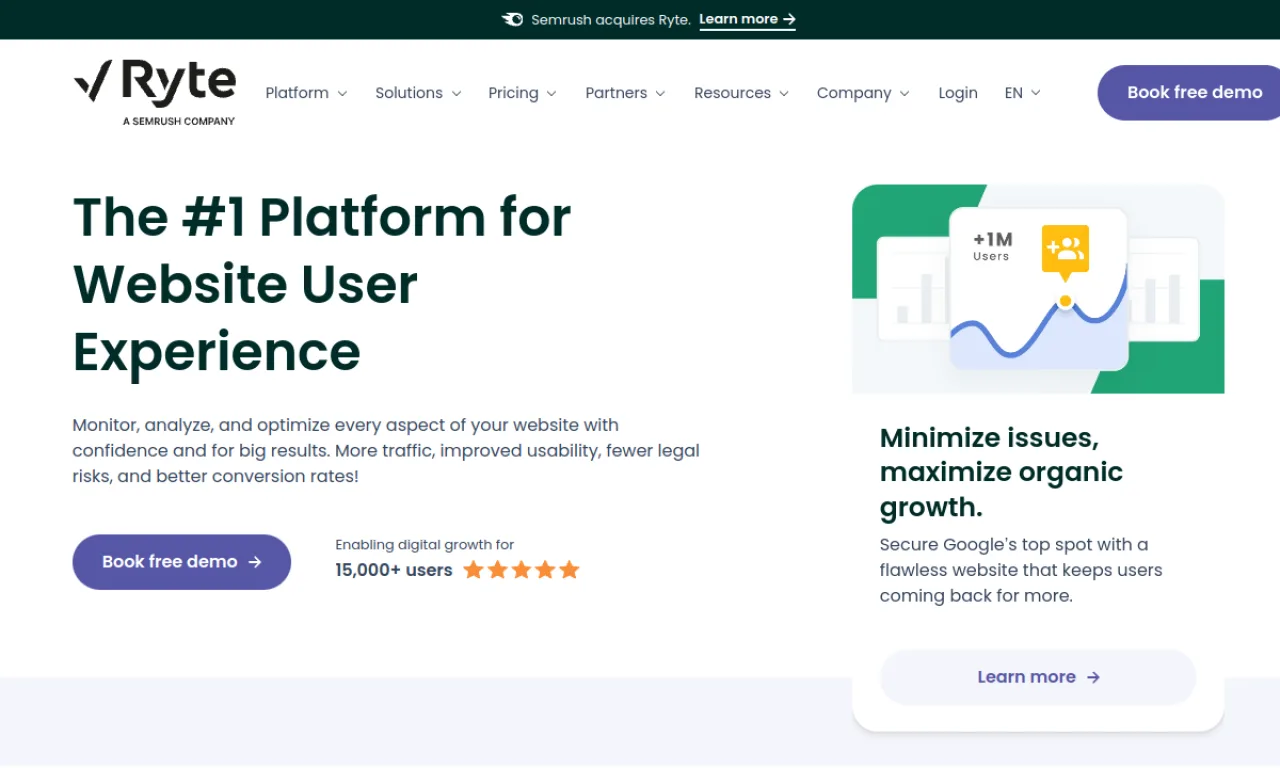Click the yellow add-users icon in illustration
Viewport: 1280px width, 768px height.
(1065, 249)
